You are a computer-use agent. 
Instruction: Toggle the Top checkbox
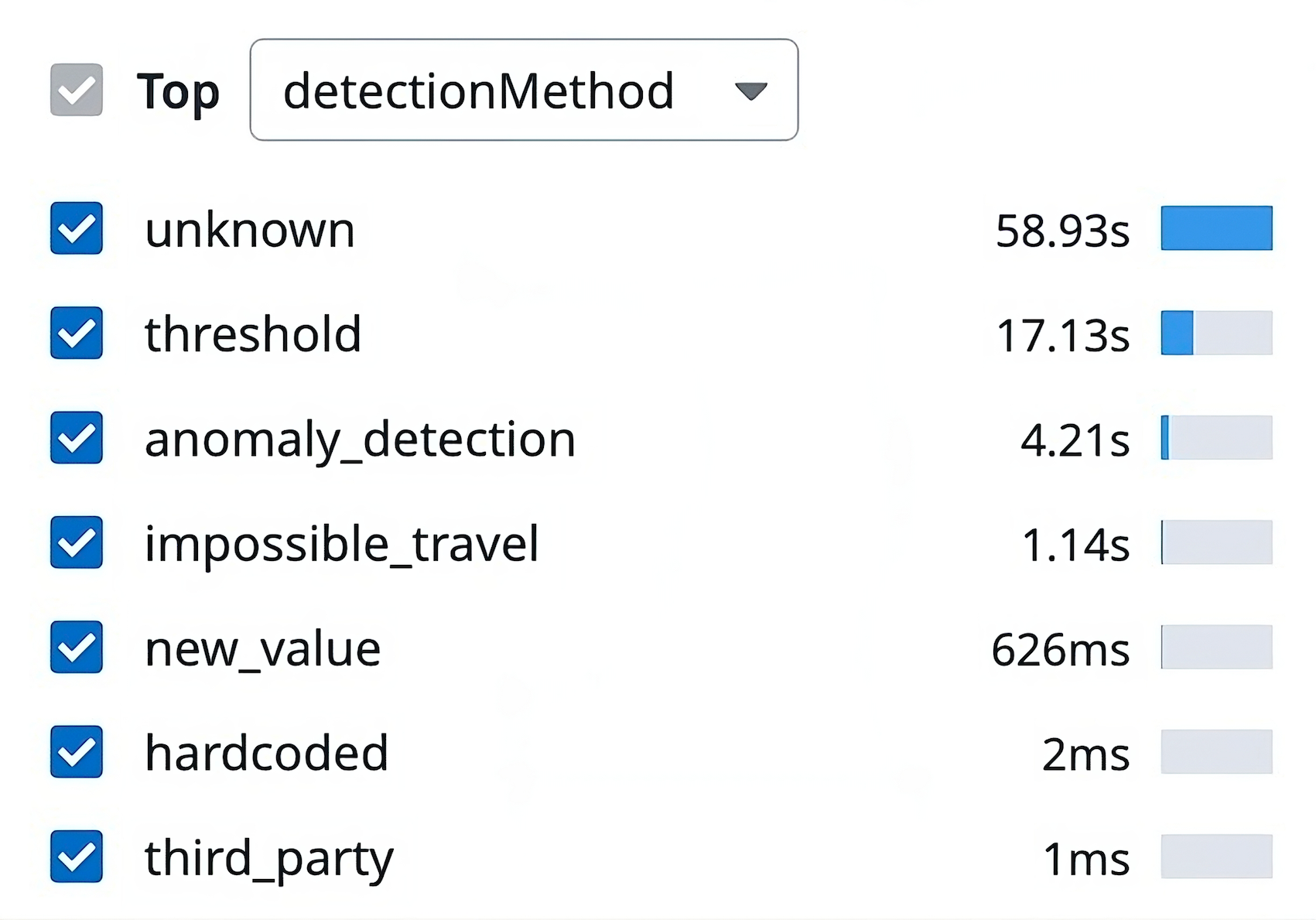(x=75, y=89)
